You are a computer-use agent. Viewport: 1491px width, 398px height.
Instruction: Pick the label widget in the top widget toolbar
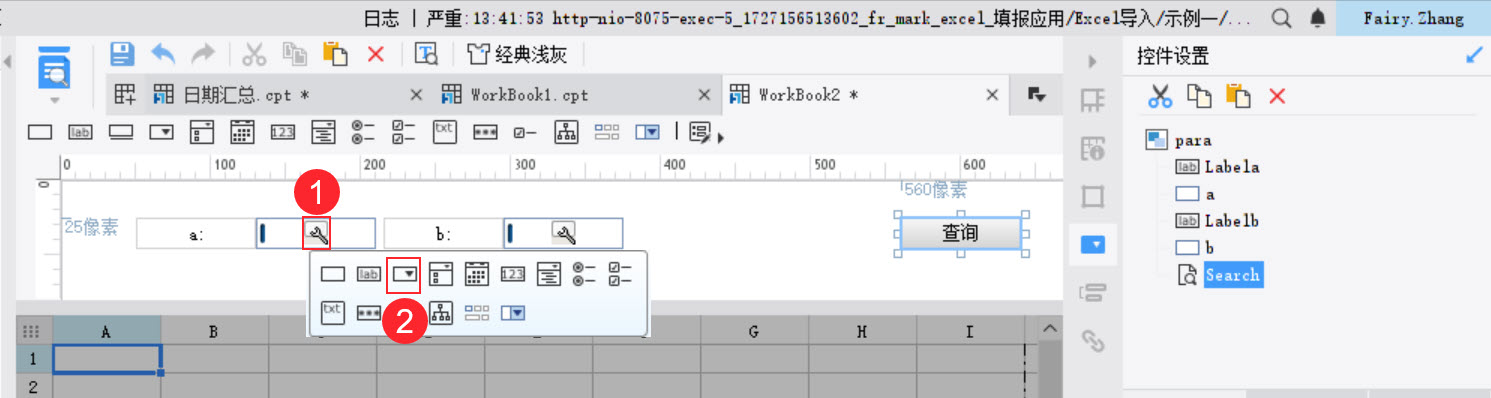(80, 132)
